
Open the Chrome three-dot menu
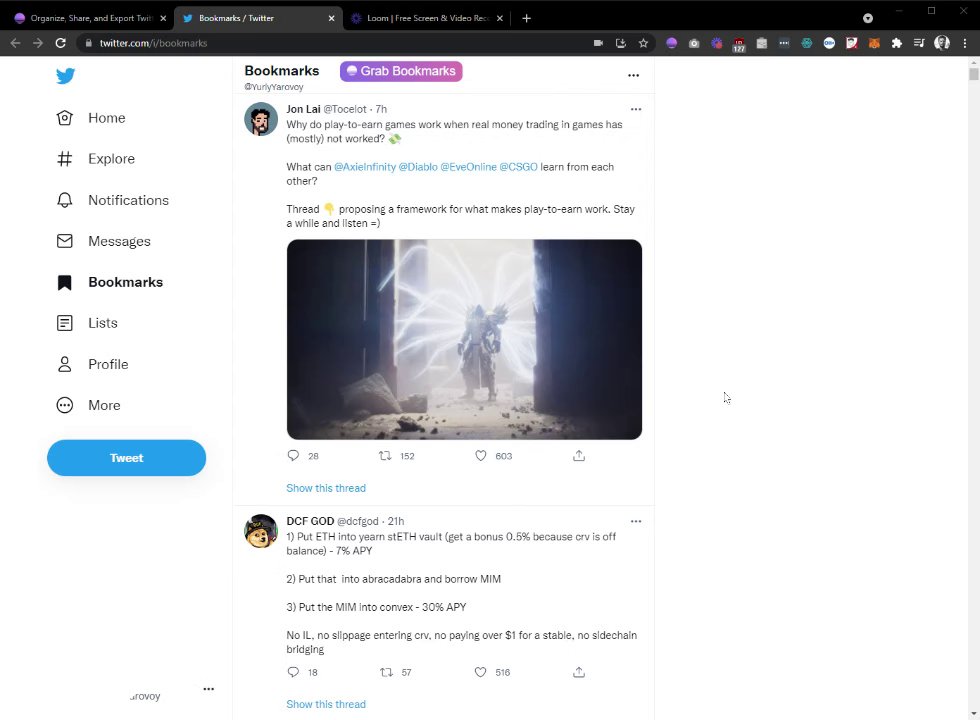click(965, 43)
